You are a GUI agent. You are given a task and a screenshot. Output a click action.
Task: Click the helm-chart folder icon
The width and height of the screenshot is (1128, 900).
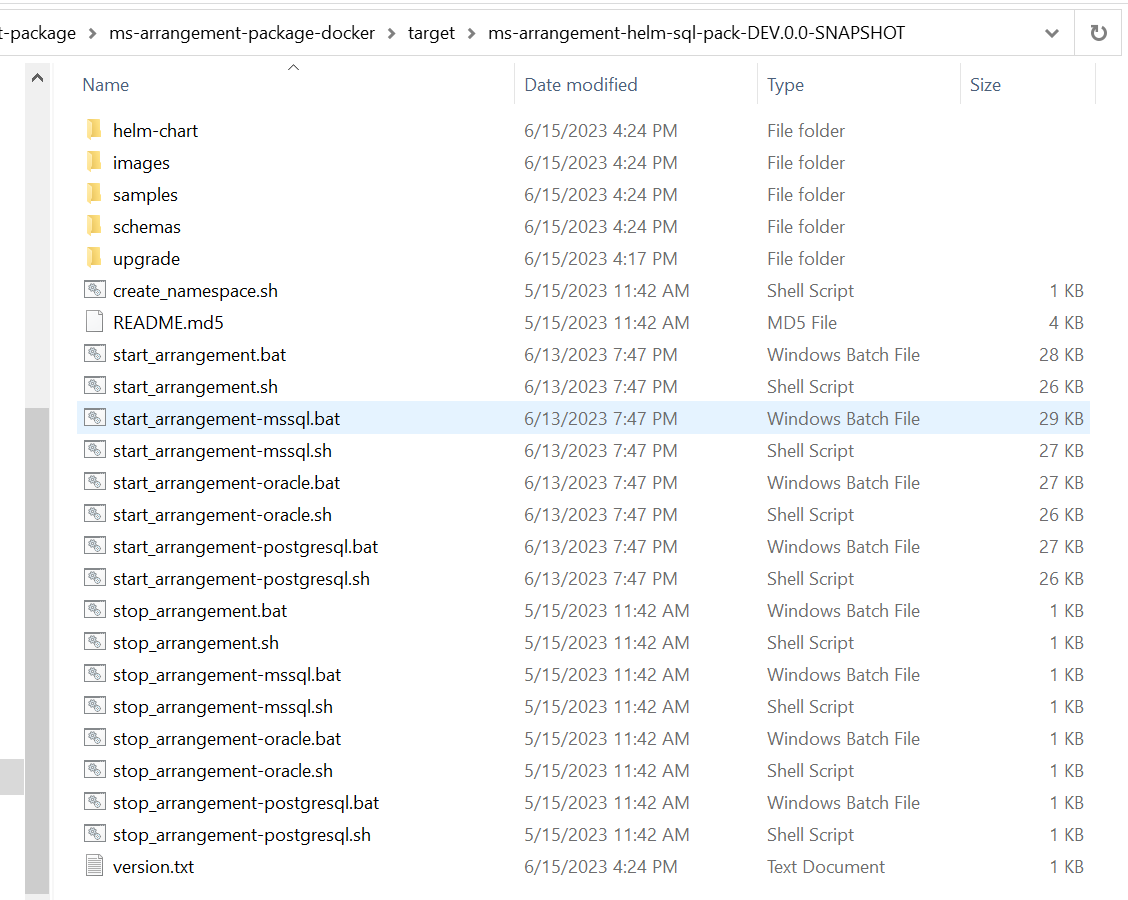point(94,130)
